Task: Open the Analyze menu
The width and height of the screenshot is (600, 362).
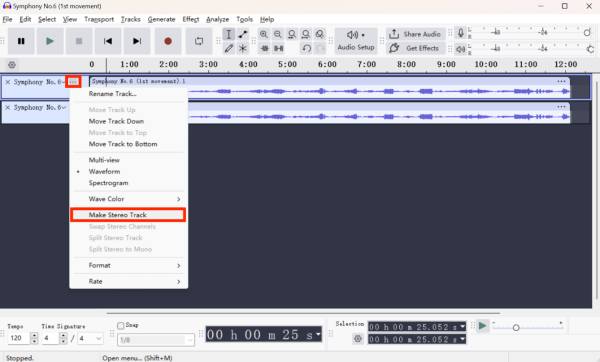Action: click(x=217, y=19)
